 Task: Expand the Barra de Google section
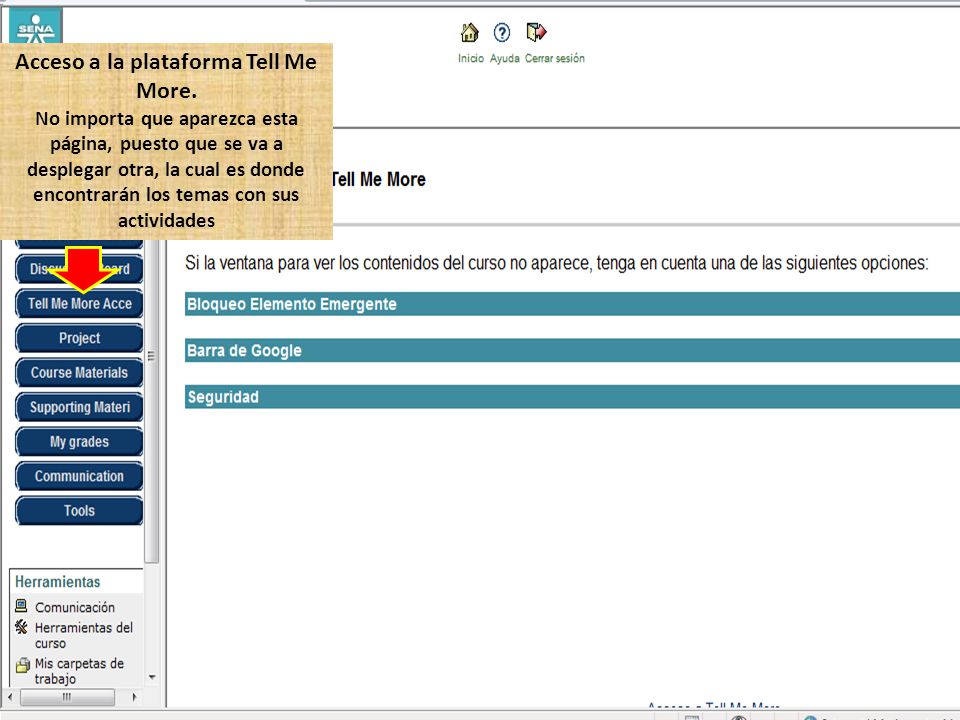(572, 351)
